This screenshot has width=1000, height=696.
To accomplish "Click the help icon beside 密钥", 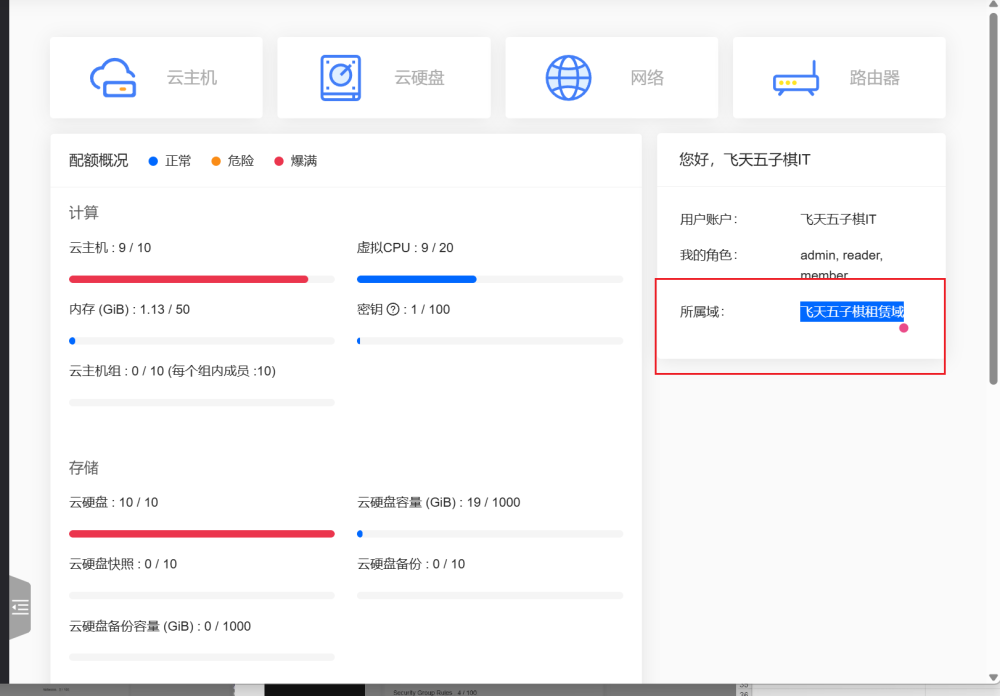I will point(393,310).
